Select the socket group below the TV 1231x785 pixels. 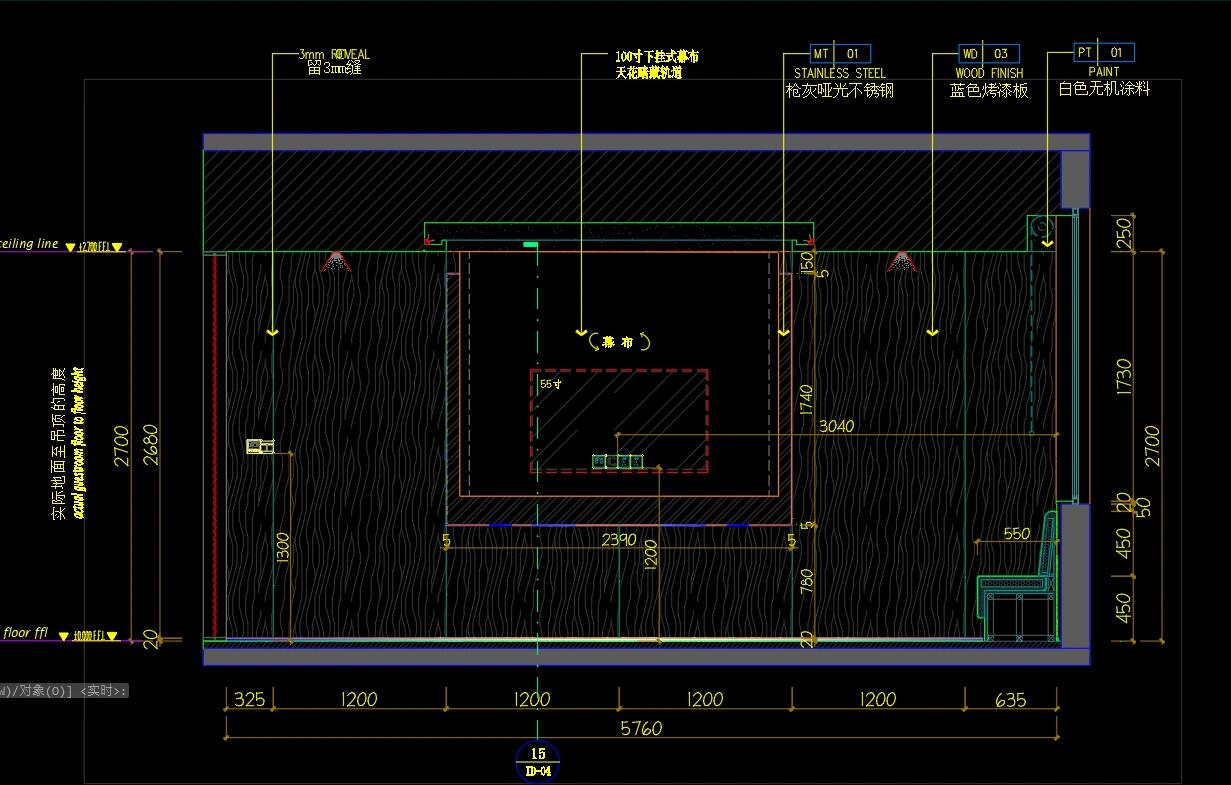[617, 461]
